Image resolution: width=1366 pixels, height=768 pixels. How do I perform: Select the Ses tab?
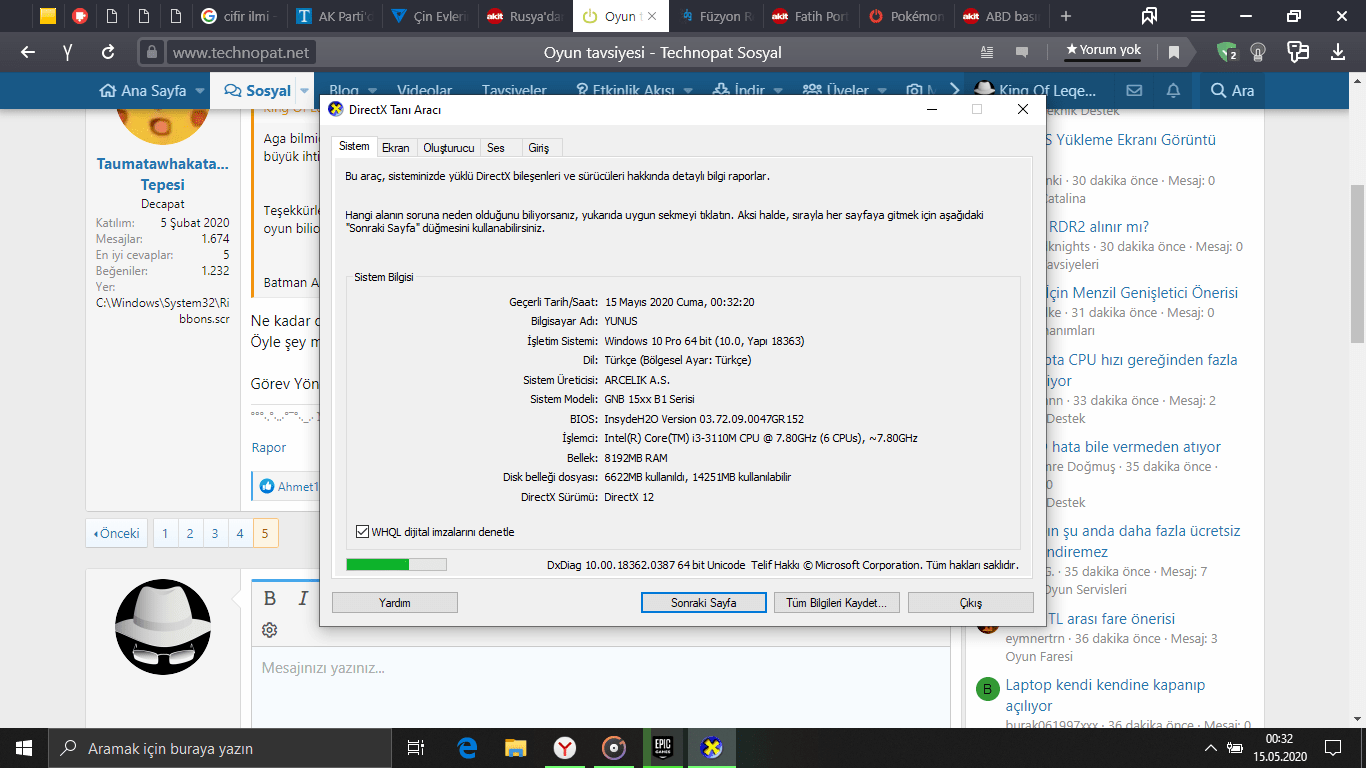coord(496,148)
